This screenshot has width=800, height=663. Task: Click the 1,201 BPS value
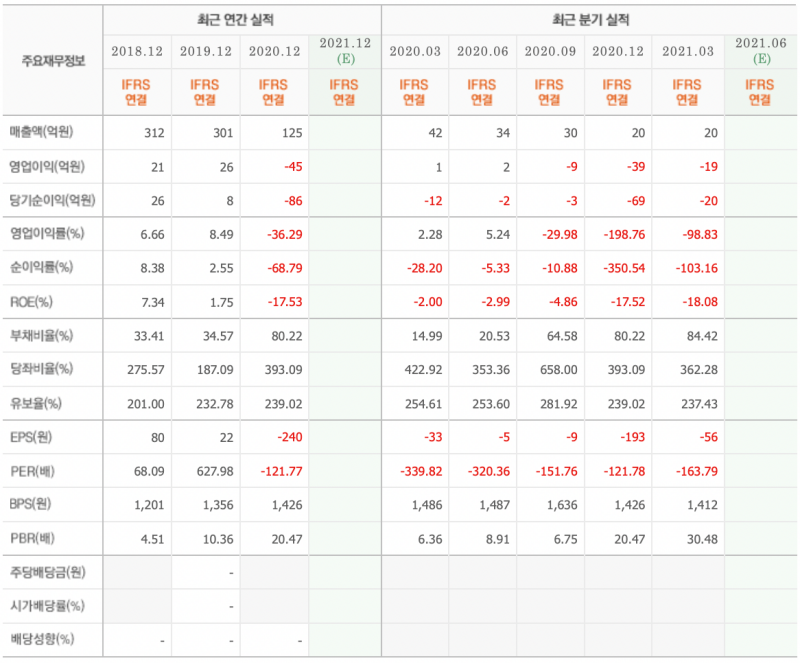click(x=149, y=505)
